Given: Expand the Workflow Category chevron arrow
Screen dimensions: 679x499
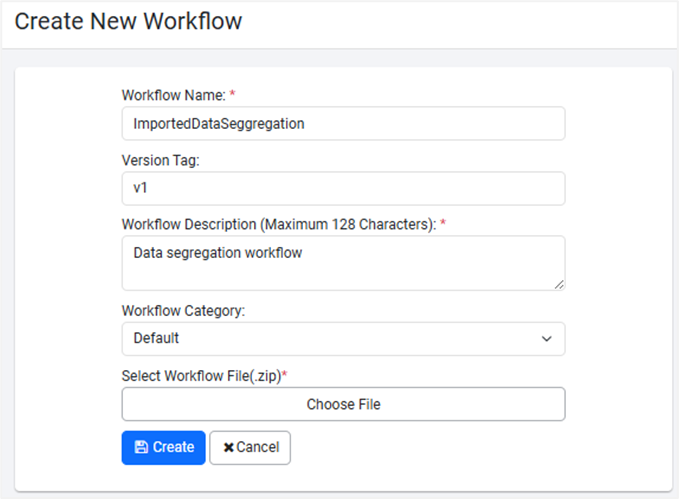Looking at the screenshot, I should pos(546,339).
